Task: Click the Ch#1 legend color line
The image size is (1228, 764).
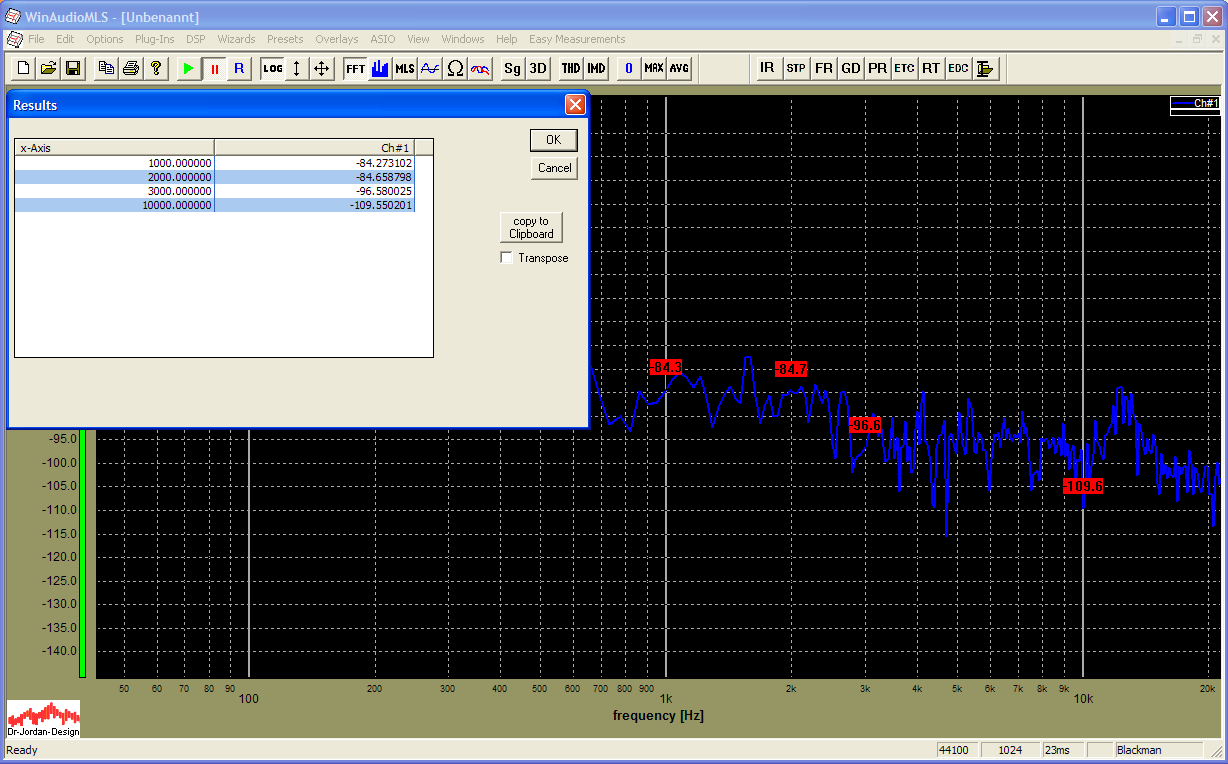Action: (1182, 103)
